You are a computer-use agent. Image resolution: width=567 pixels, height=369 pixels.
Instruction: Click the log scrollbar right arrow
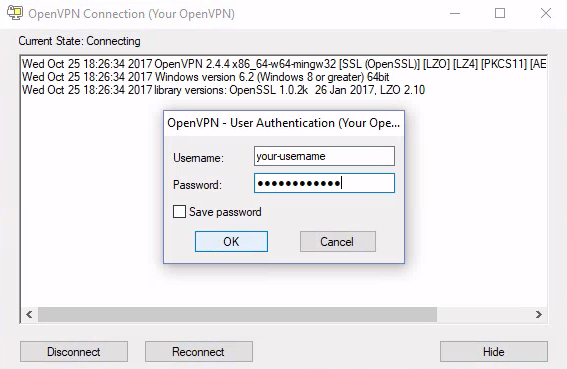[539, 314]
